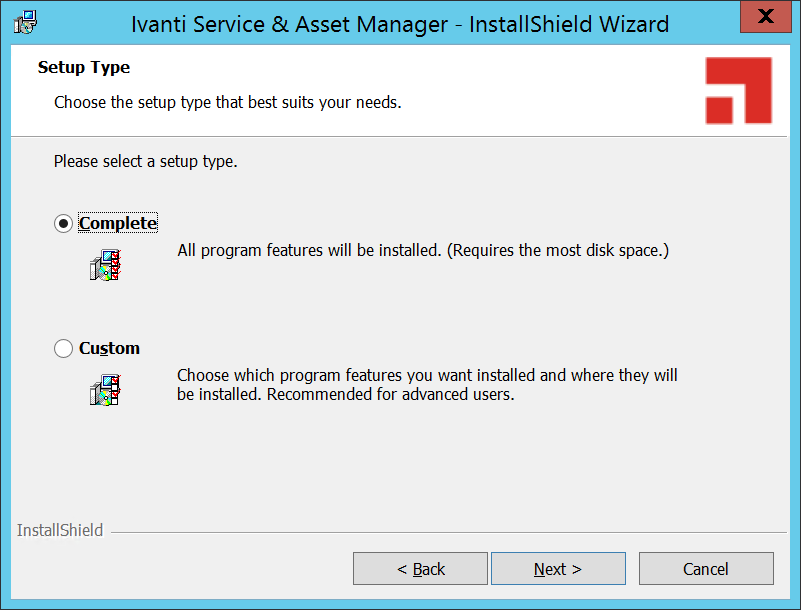
Task: Proceed by pressing Next
Action: 558,569
